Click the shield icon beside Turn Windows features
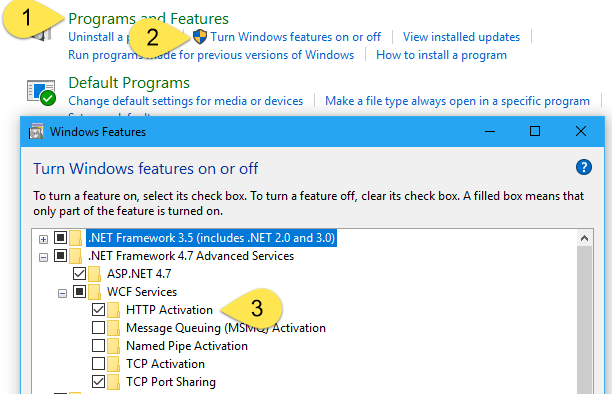The image size is (612, 394). point(200,37)
